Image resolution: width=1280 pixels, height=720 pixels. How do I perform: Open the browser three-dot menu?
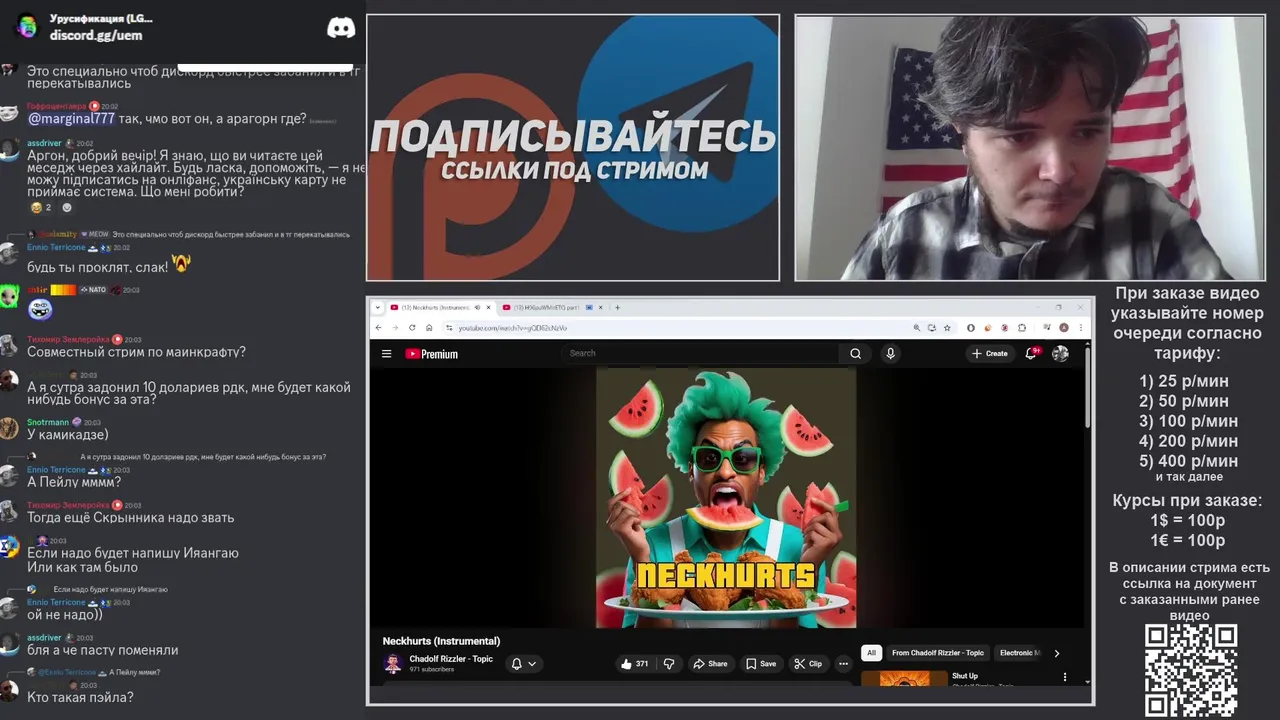click(1081, 328)
